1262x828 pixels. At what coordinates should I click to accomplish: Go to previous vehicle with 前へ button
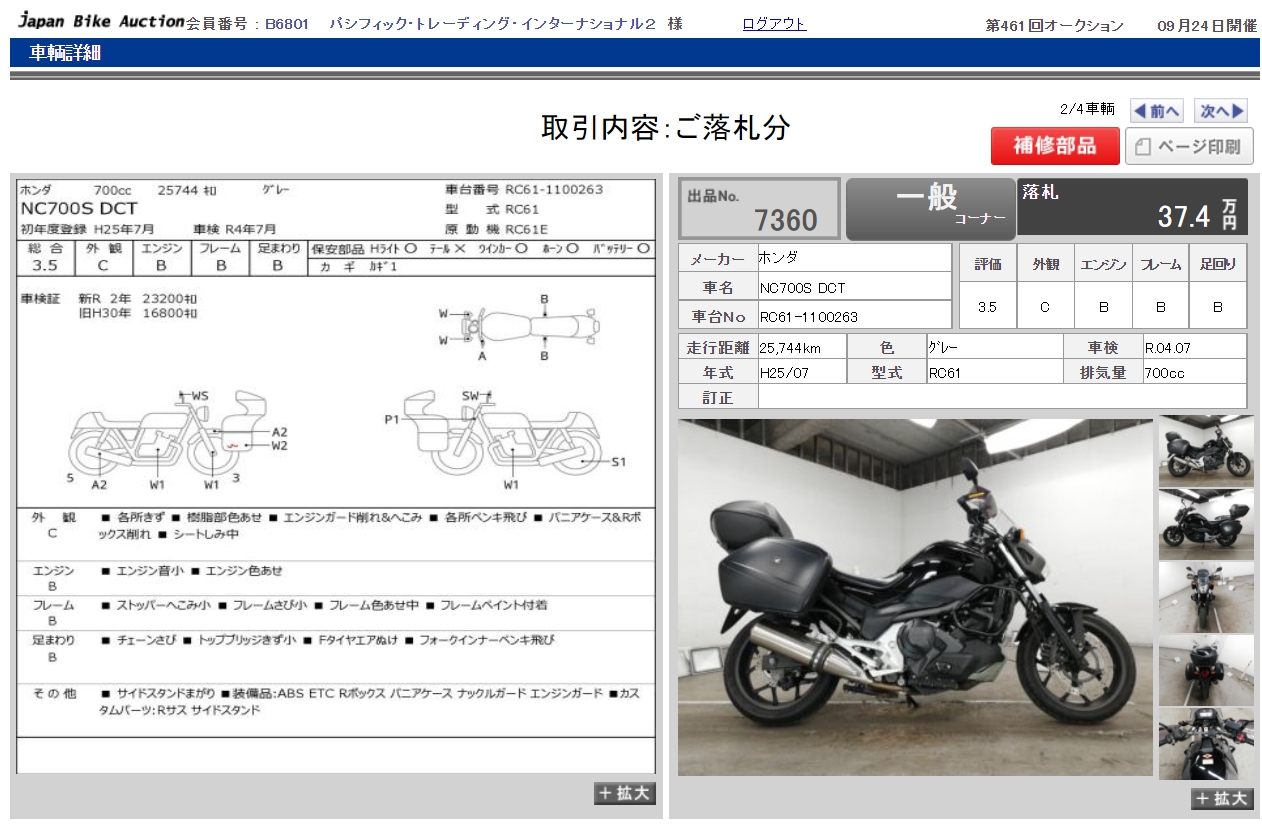(1157, 111)
